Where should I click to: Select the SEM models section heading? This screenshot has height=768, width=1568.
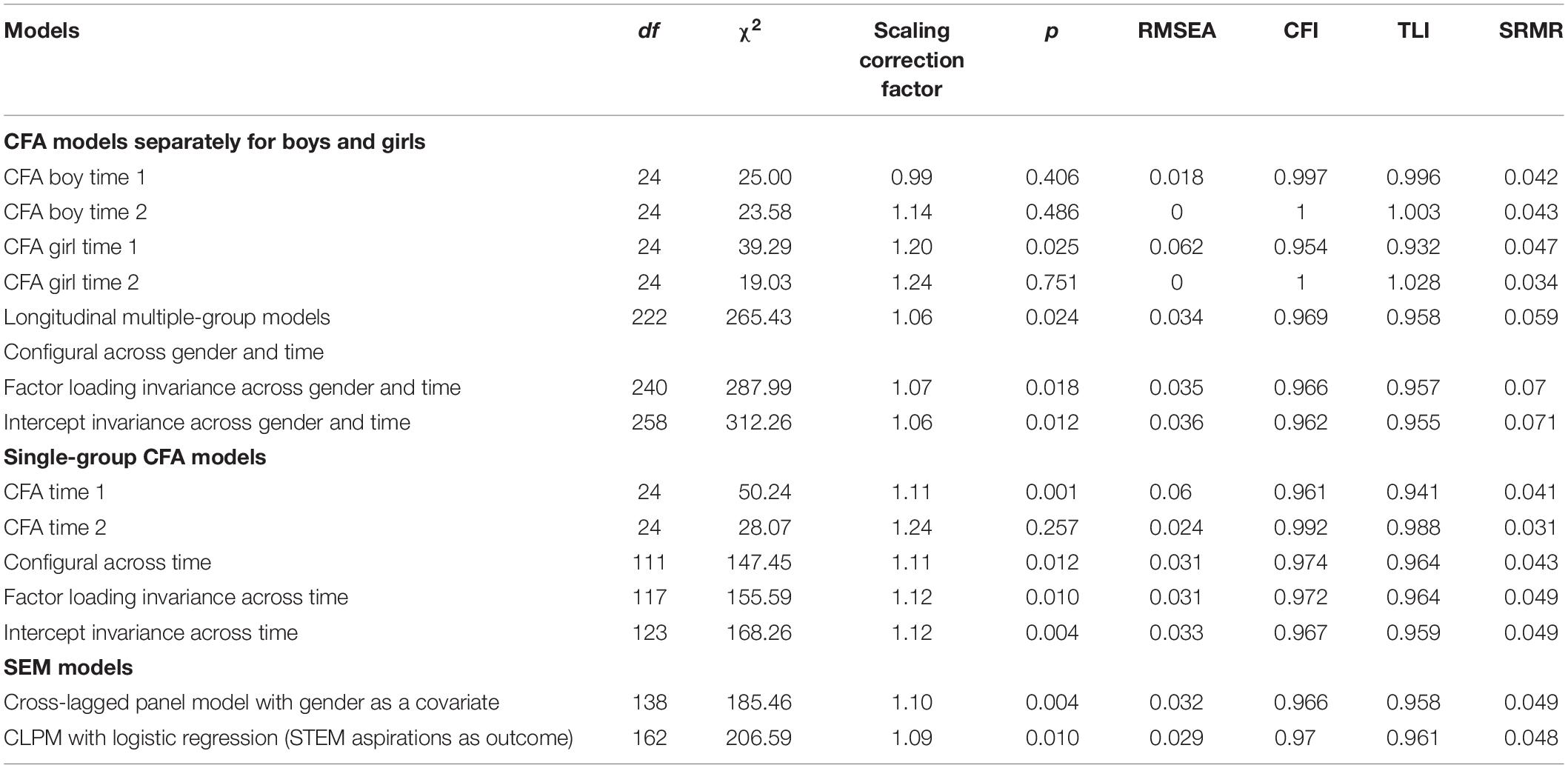pyautogui.click(x=68, y=667)
